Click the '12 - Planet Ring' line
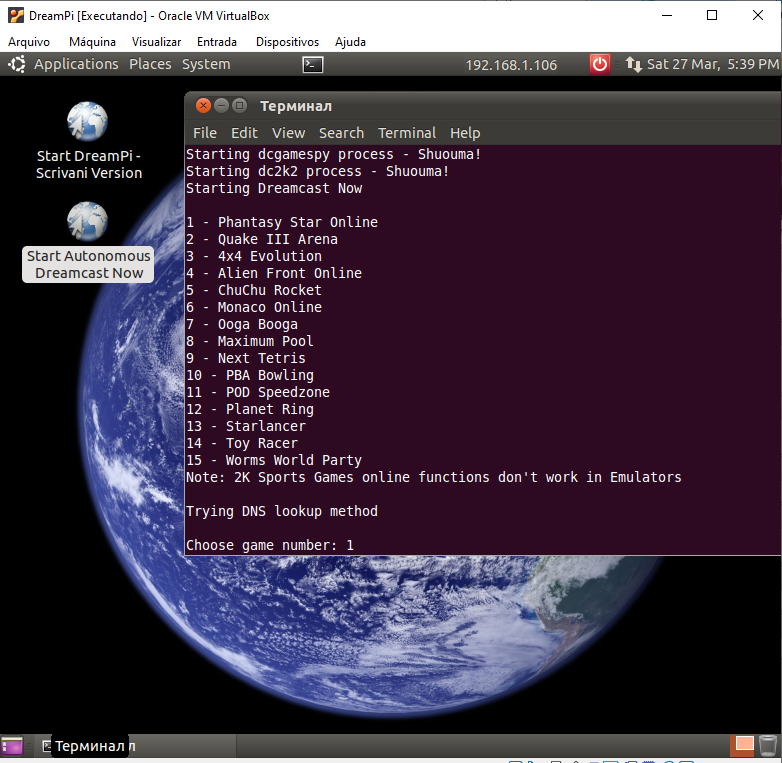 tap(250, 409)
